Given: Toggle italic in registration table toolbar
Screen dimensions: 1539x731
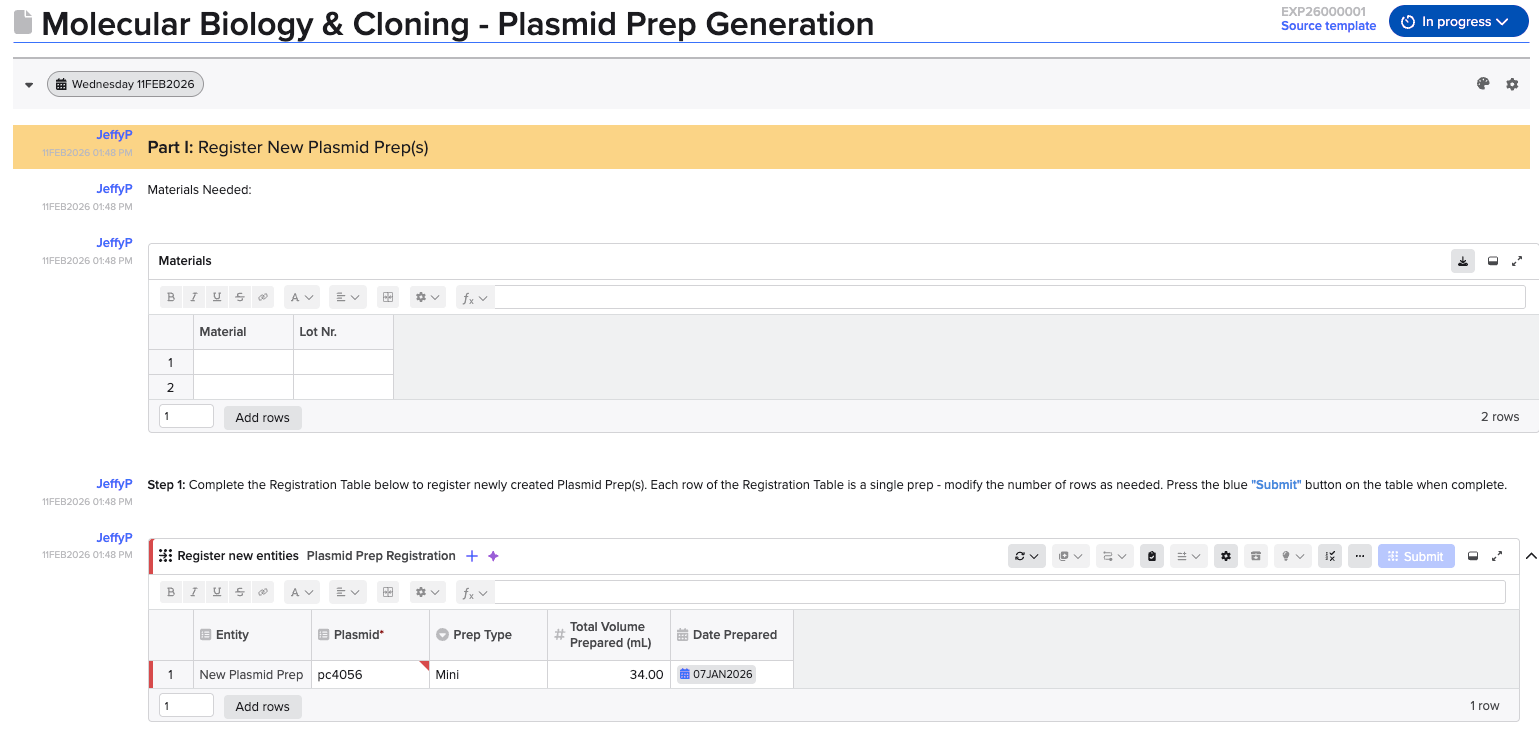Looking at the screenshot, I should click(x=194, y=592).
